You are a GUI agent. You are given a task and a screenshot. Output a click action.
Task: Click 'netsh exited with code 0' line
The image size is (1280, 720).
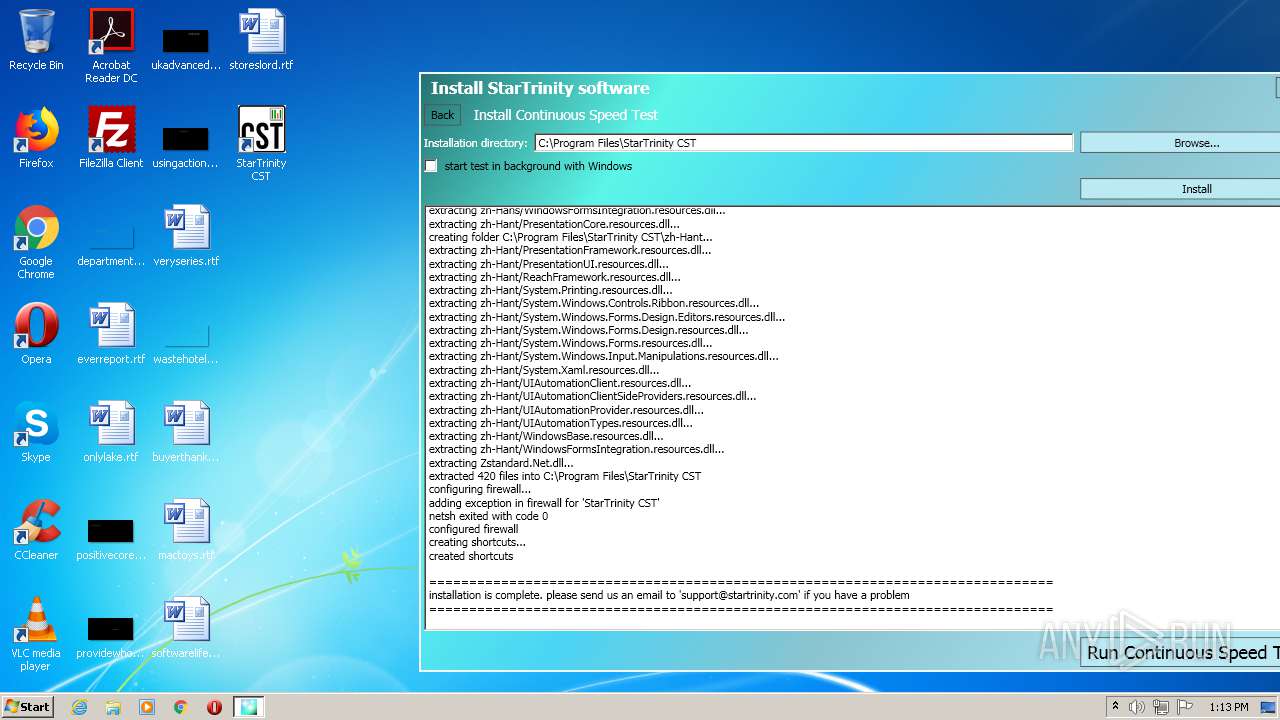click(488, 516)
